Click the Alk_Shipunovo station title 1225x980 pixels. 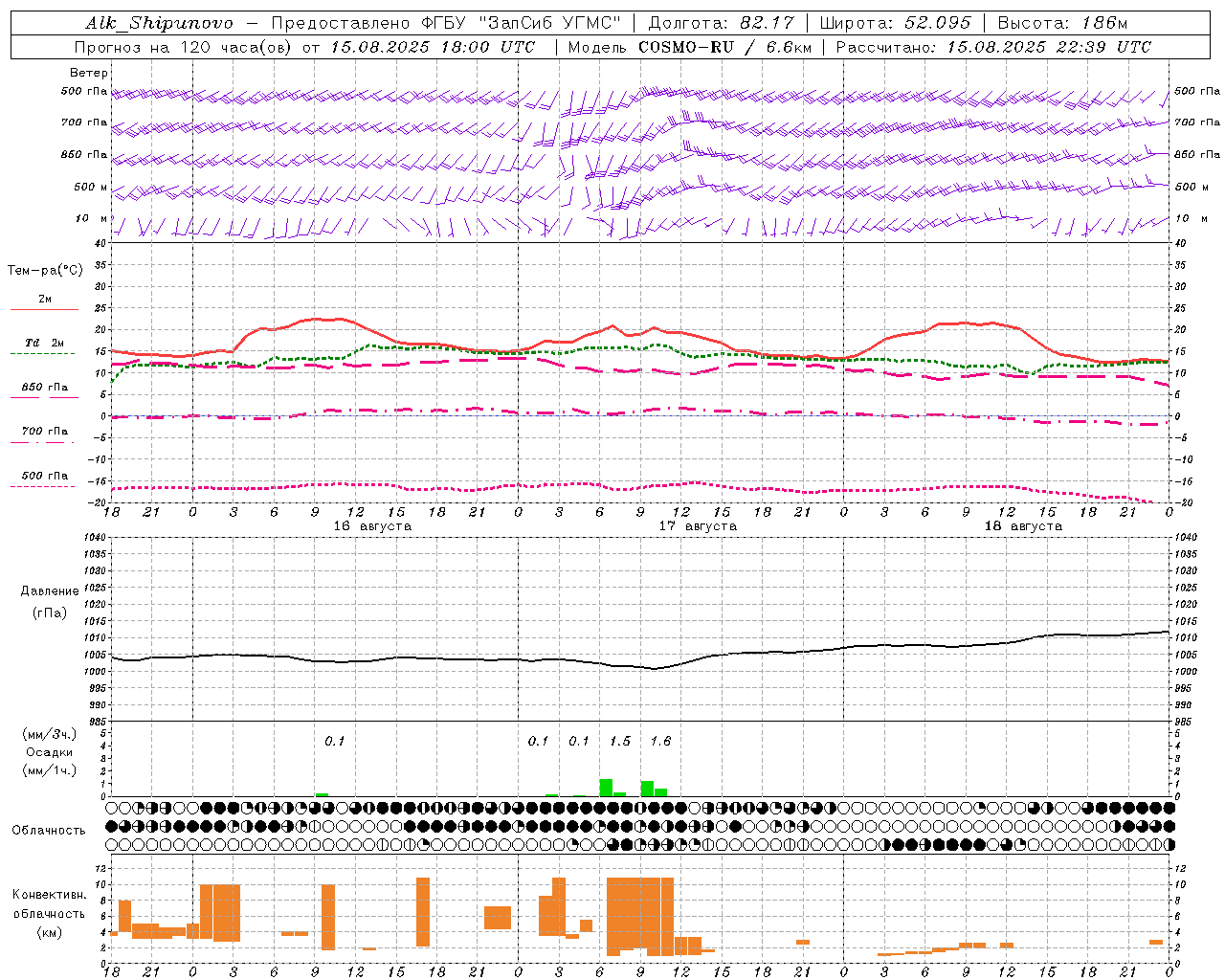tap(159, 23)
